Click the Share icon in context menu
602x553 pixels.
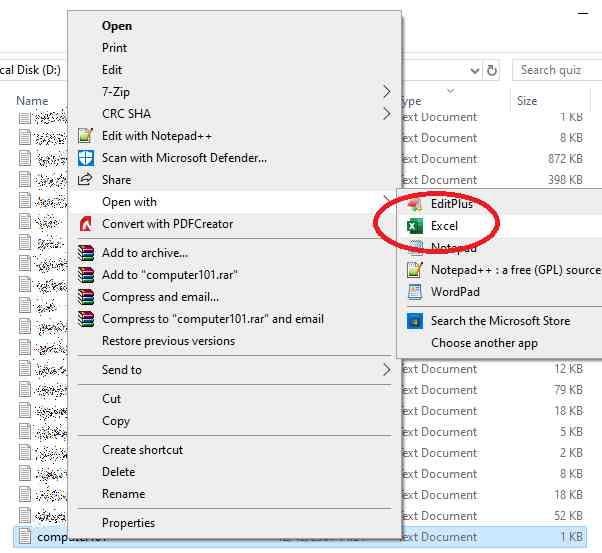coord(85,180)
